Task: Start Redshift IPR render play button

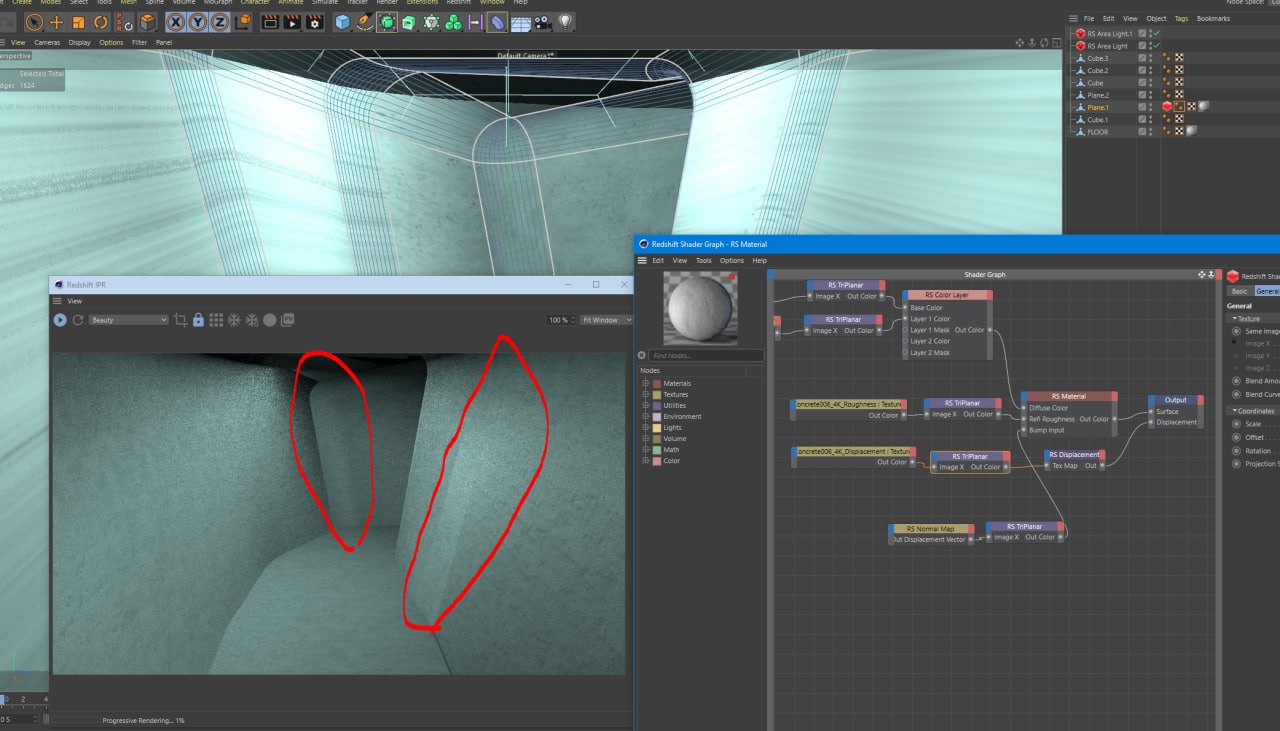Action: point(60,320)
